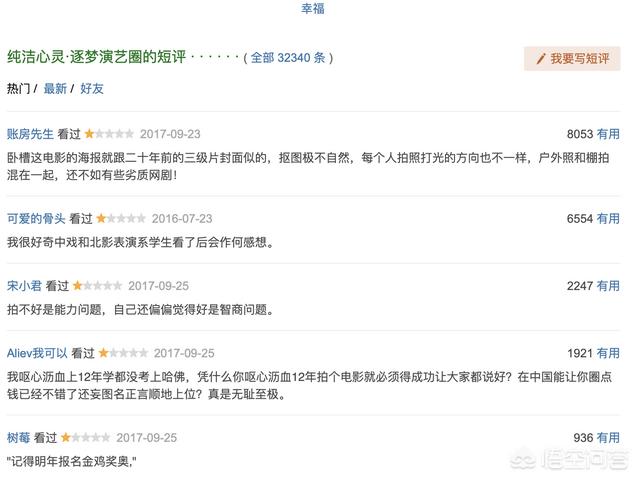Mark 账房先生's review as 有用

pos(608,133)
